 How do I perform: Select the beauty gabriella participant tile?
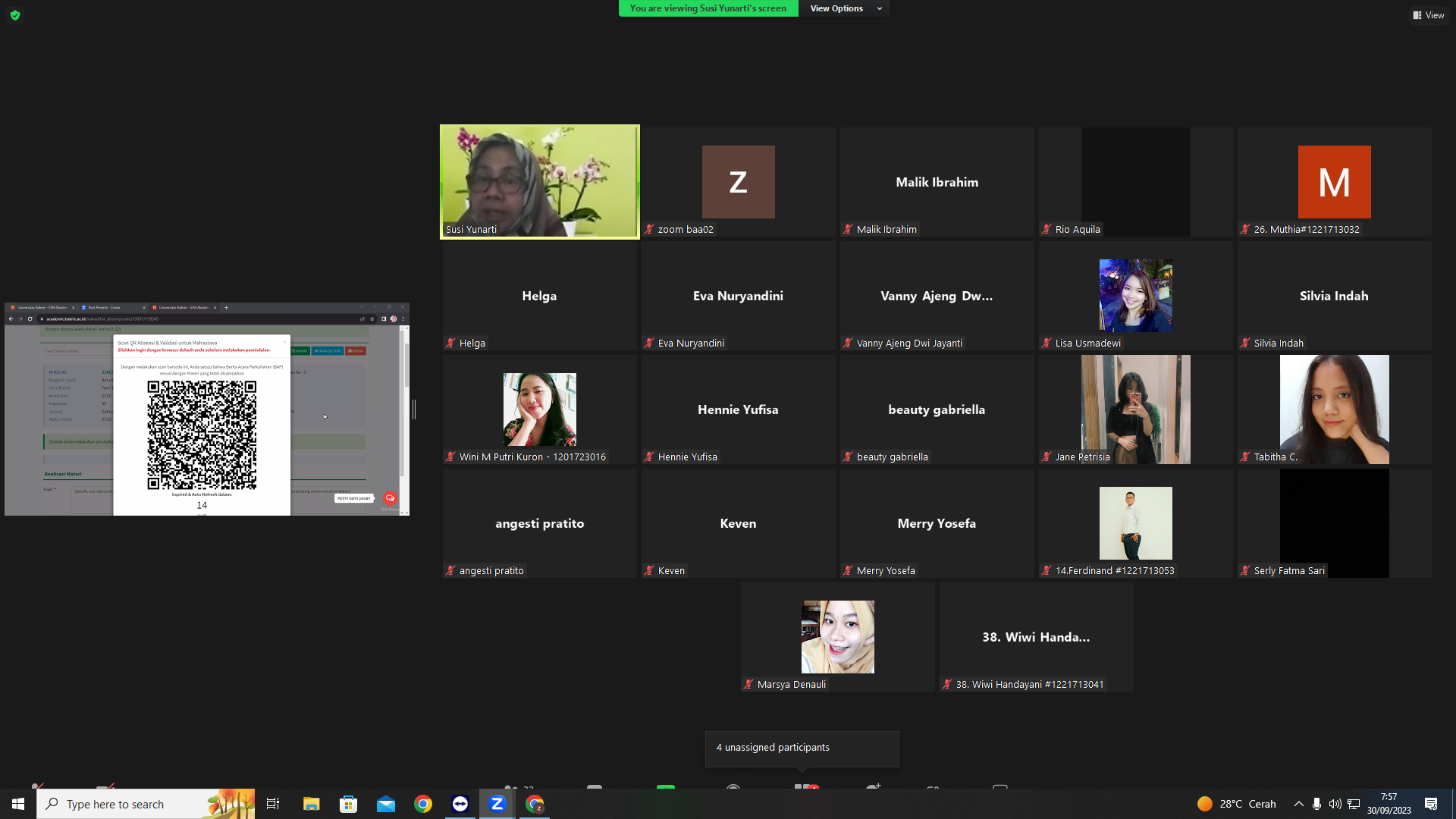(x=937, y=409)
